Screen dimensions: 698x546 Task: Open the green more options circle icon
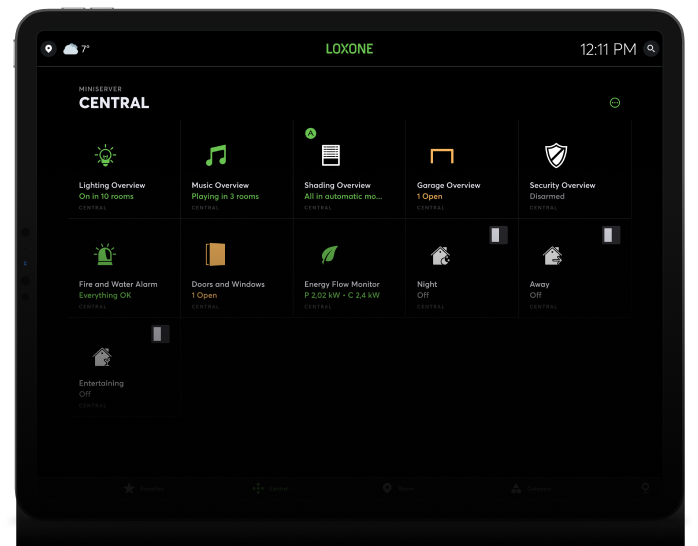point(615,103)
